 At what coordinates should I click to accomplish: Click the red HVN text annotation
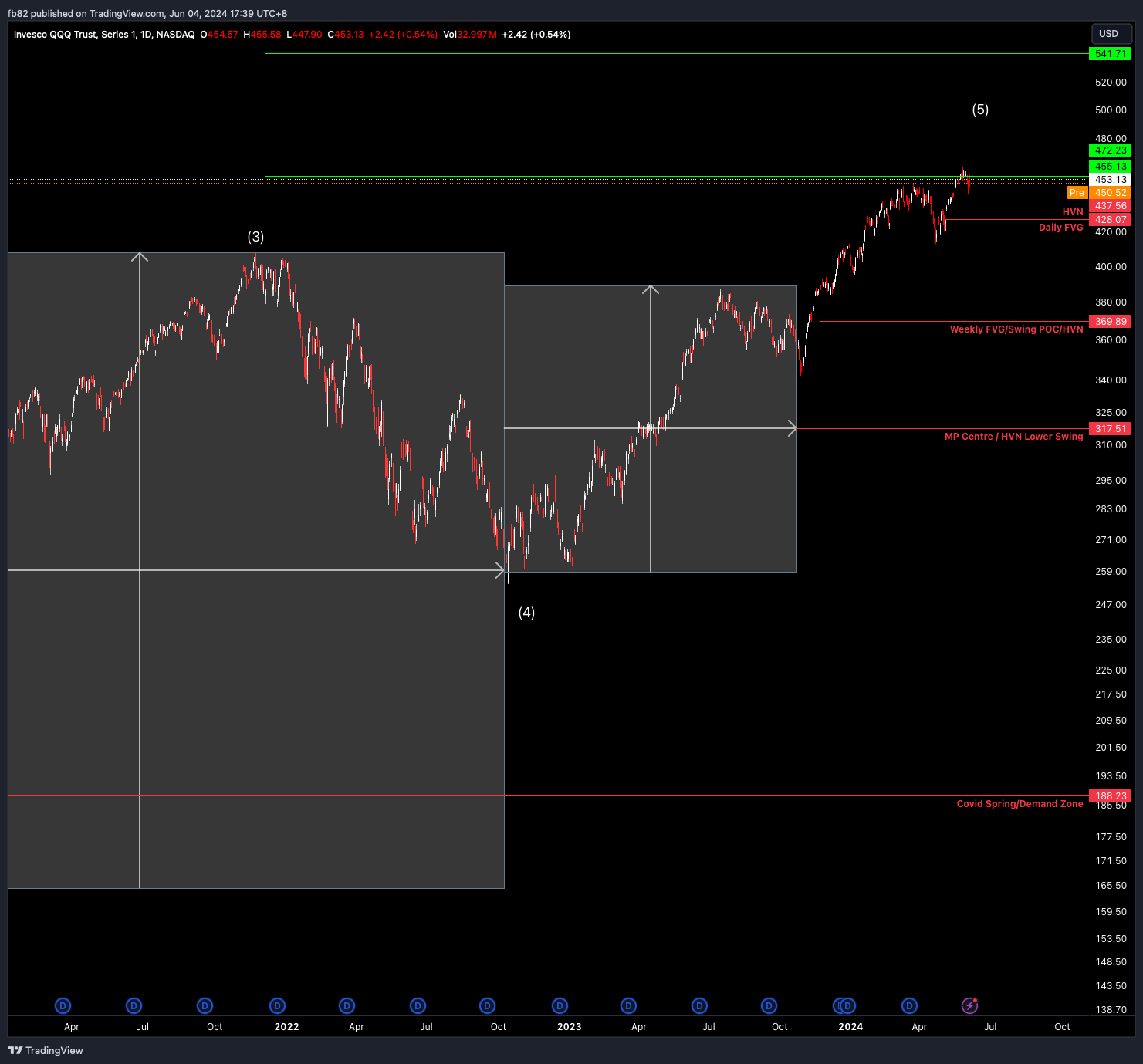click(1073, 212)
